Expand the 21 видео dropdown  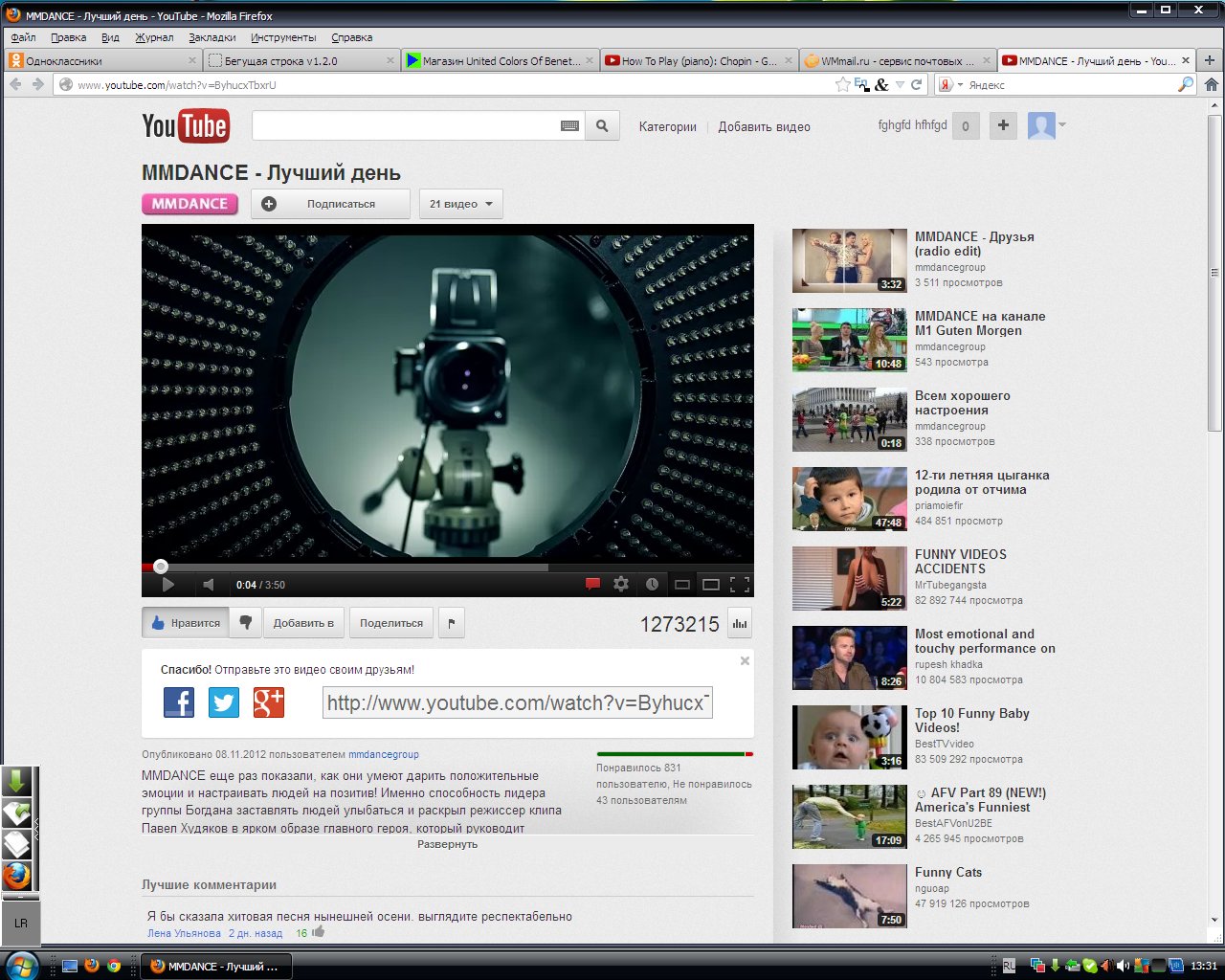(x=461, y=204)
